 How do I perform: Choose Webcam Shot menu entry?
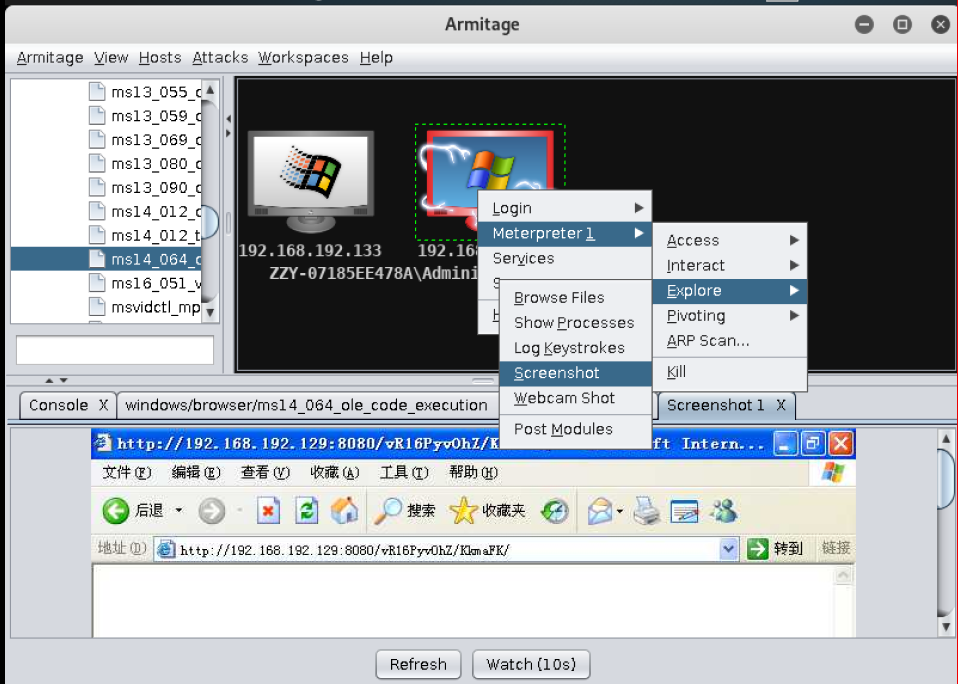coord(575,398)
